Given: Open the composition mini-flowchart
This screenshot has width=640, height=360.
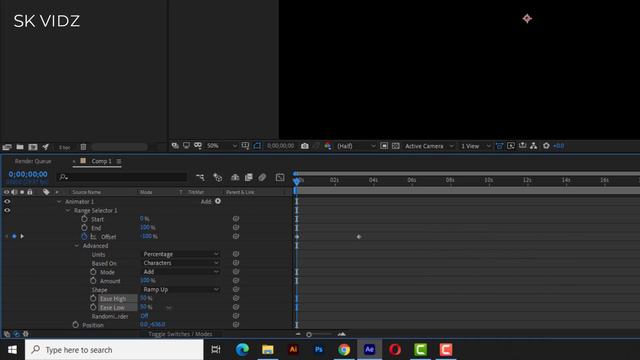Looking at the screenshot, I should click(x=200, y=177).
